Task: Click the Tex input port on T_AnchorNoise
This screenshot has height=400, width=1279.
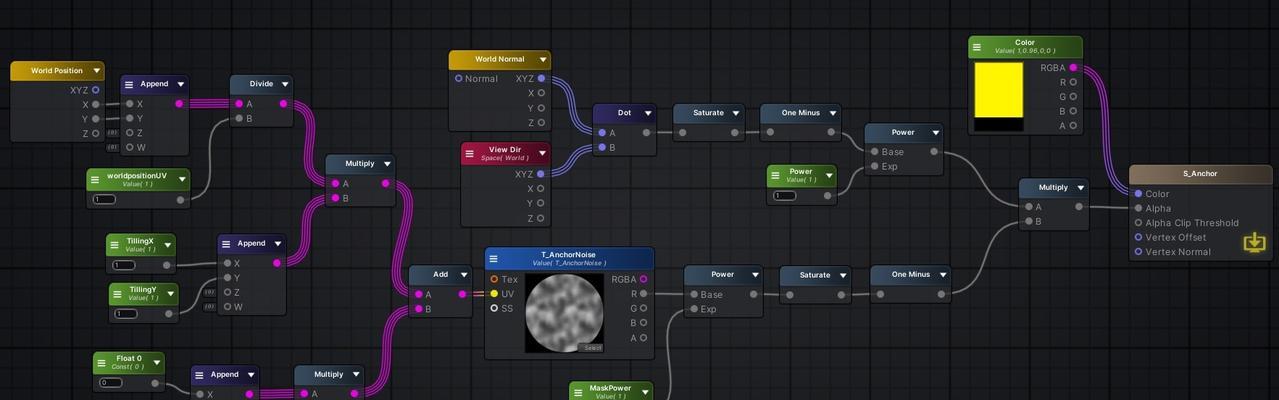Action: tap(494, 279)
